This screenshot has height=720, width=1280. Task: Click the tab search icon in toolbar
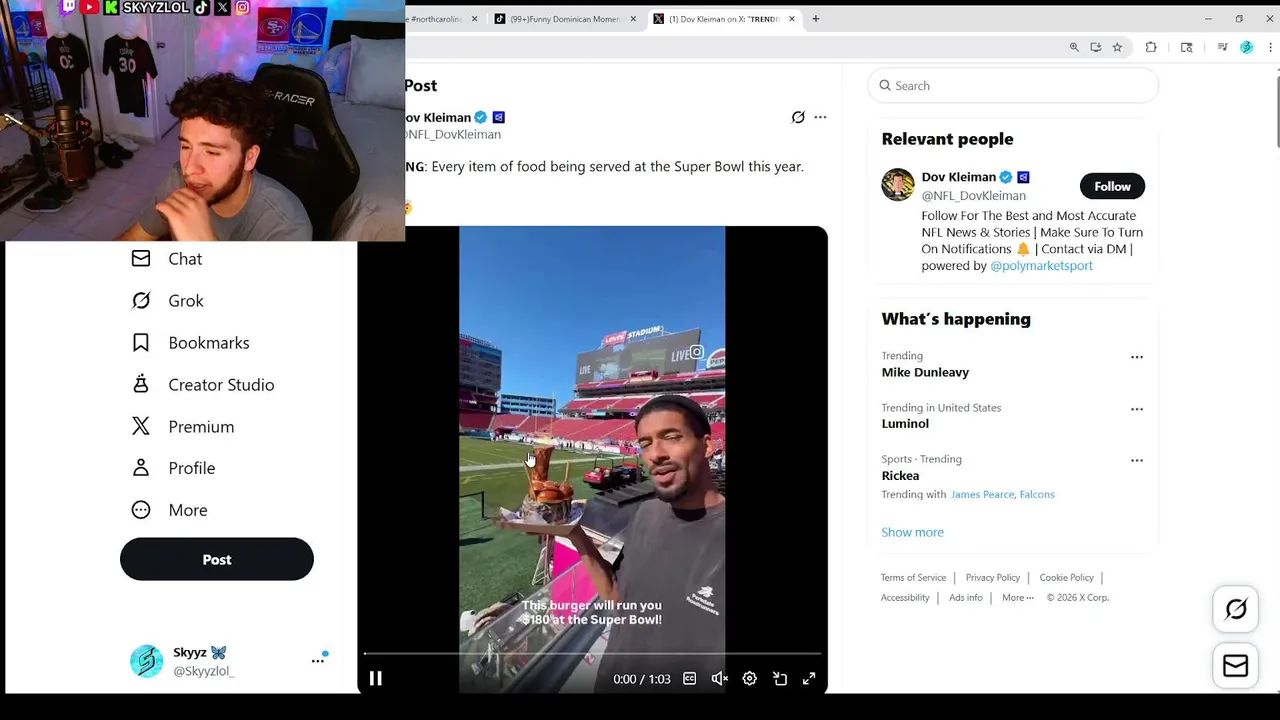(x=1187, y=47)
